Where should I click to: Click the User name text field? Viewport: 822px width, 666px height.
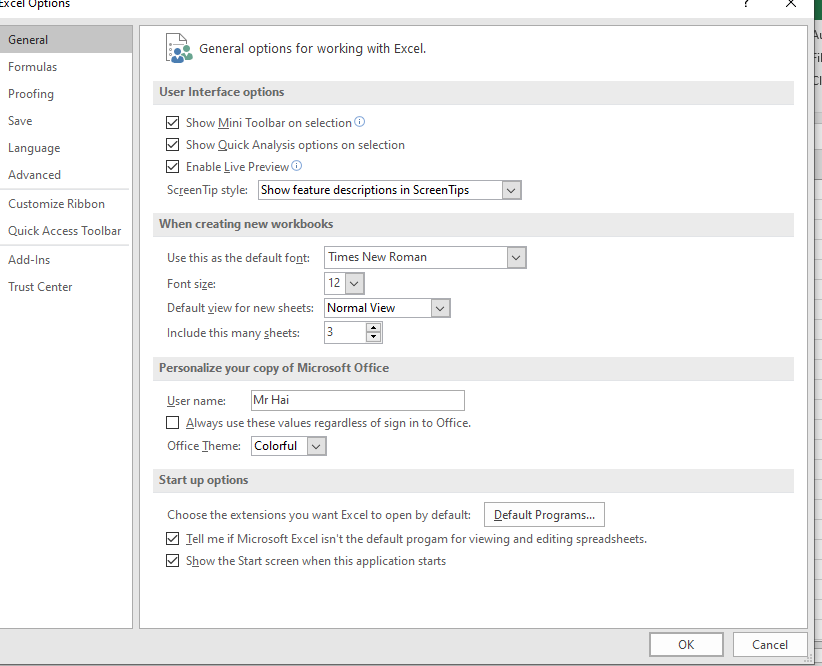(358, 400)
